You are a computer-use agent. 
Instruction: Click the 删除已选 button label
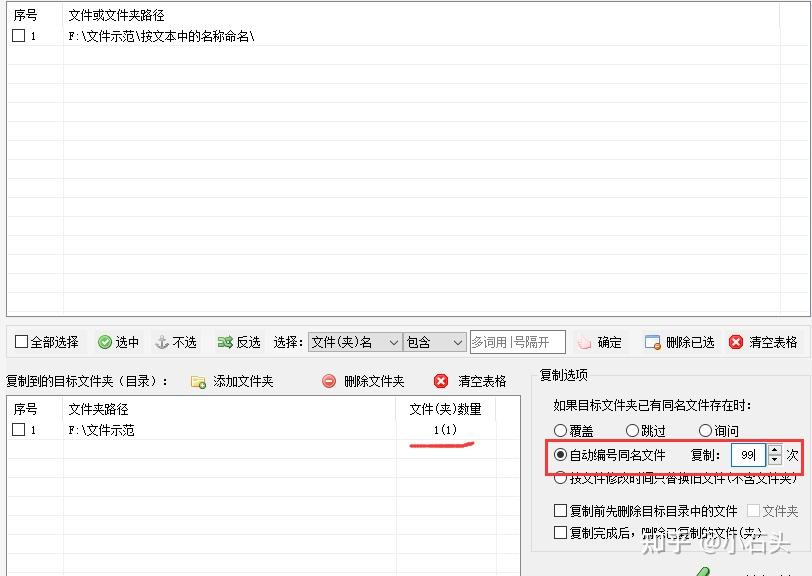[x=690, y=342]
